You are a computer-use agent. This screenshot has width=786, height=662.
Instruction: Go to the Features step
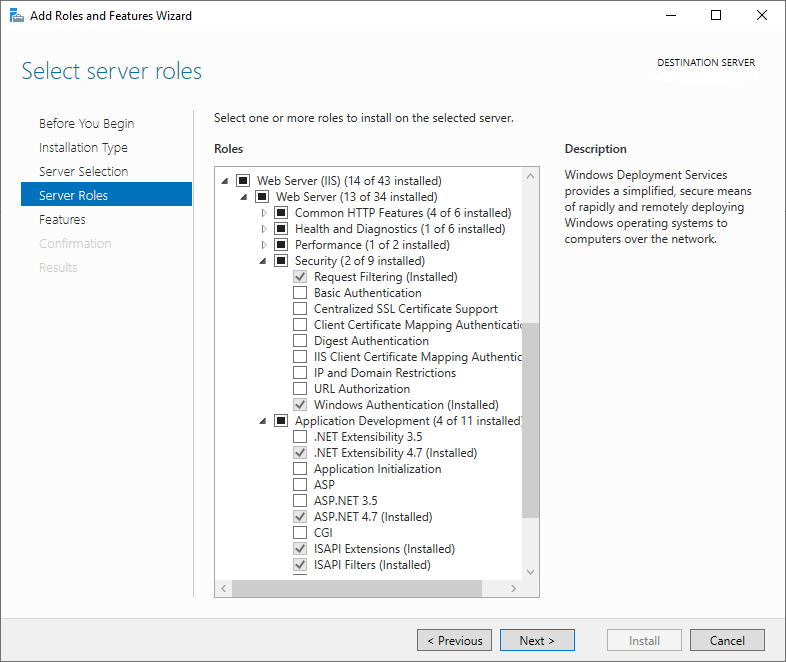(62, 219)
